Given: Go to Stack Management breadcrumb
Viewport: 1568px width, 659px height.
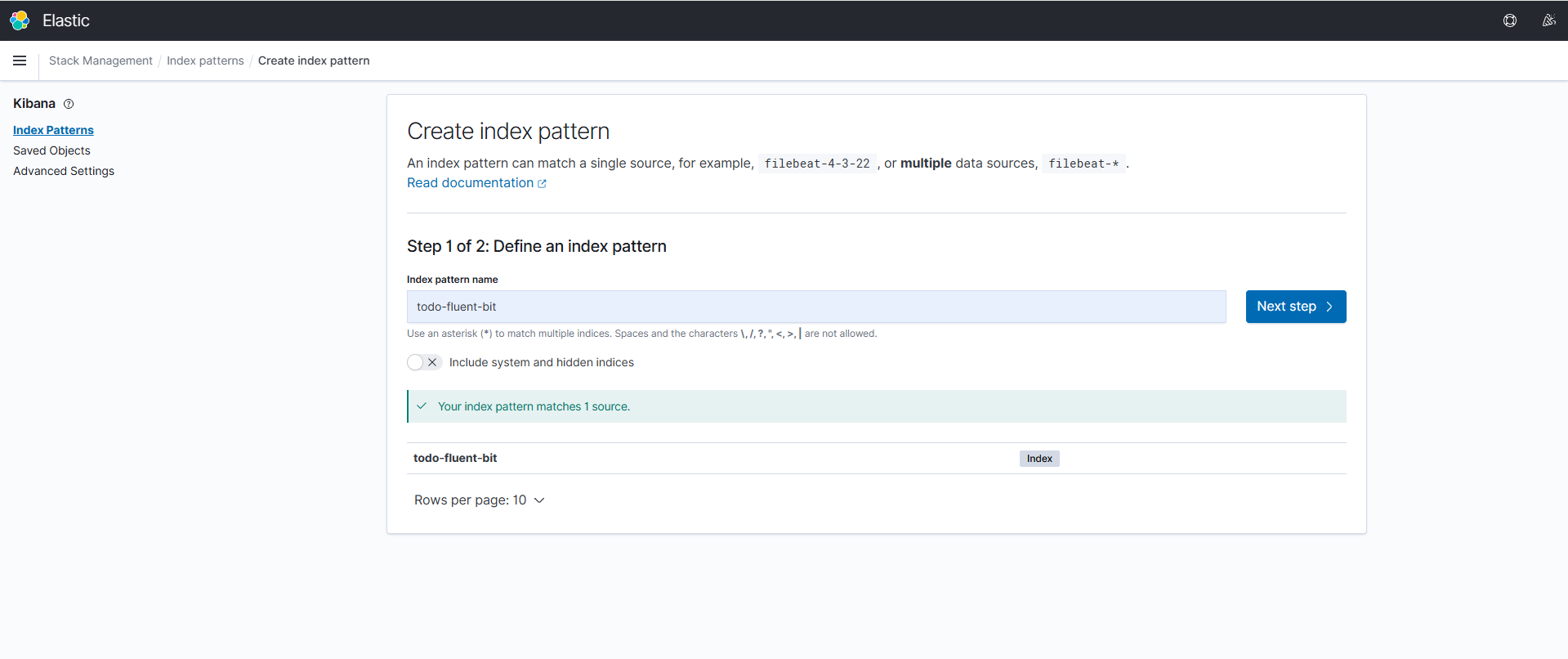Looking at the screenshot, I should point(101,61).
